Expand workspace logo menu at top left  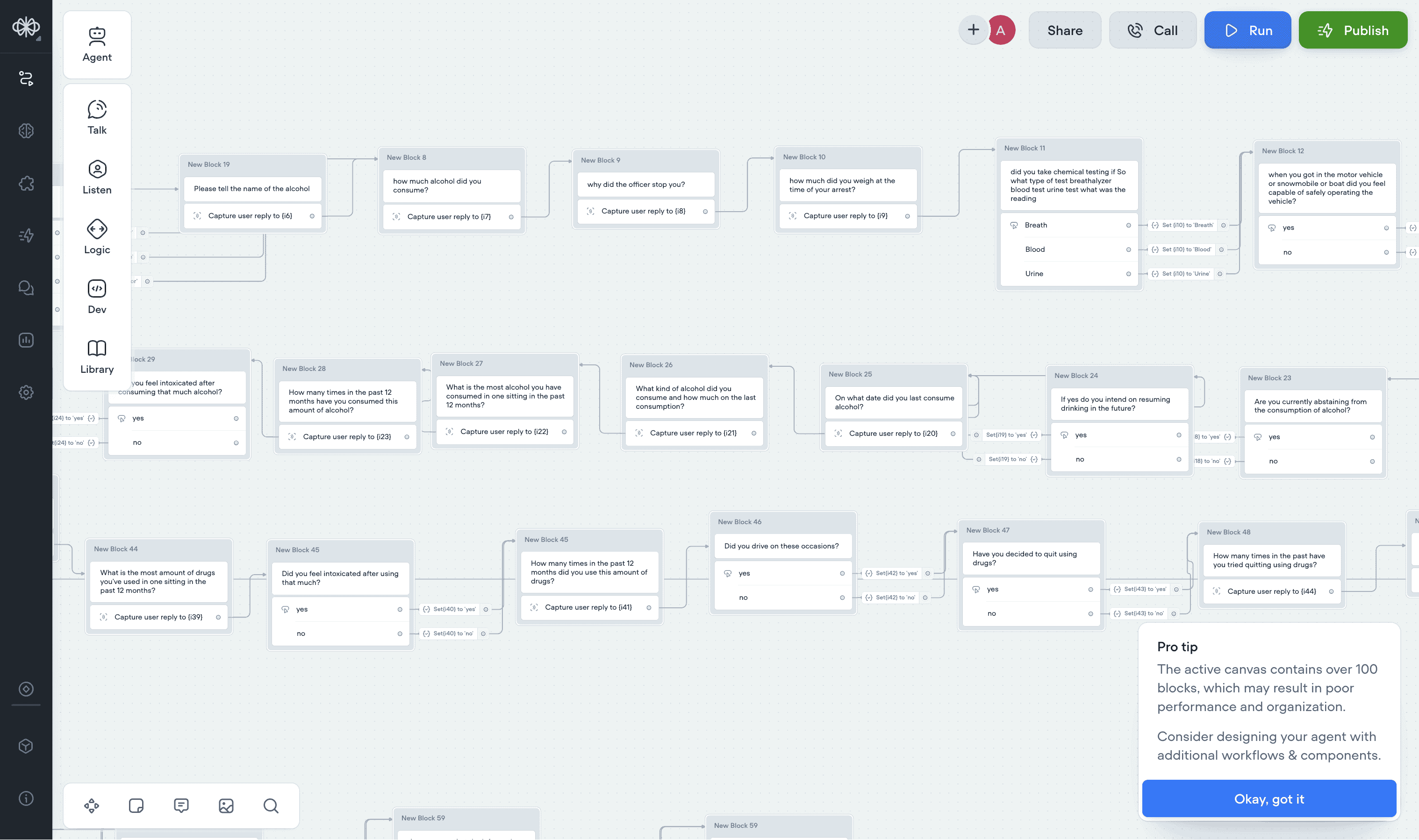coord(26,27)
